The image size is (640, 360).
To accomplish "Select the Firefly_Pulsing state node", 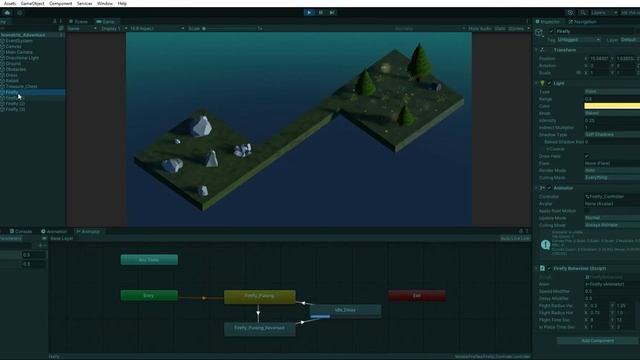I will click(x=260, y=297).
